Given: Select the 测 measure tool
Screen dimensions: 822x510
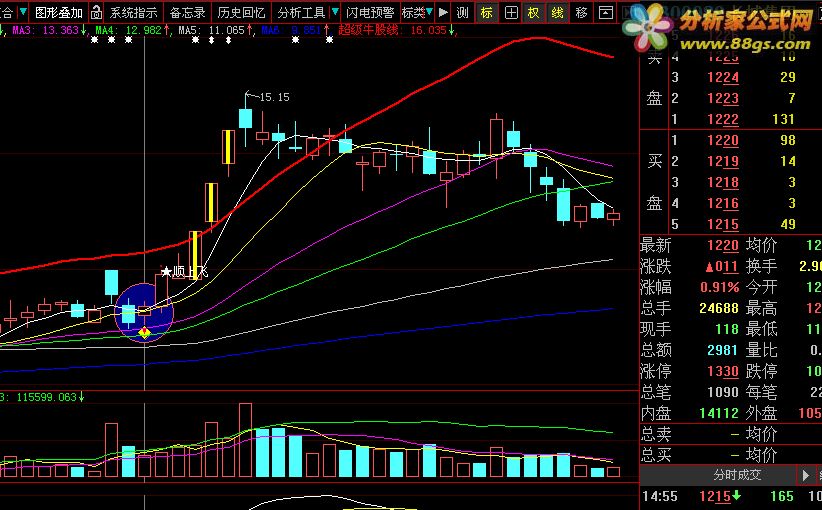Looking at the screenshot, I should pyautogui.click(x=462, y=12).
